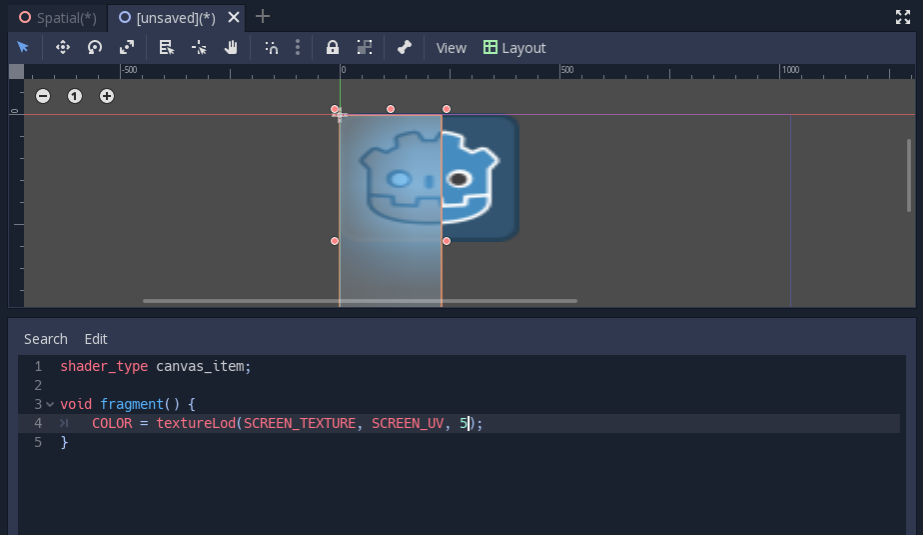Zoom in the canvas viewport
Image resolution: width=923 pixels, height=535 pixels.
(x=107, y=96)
